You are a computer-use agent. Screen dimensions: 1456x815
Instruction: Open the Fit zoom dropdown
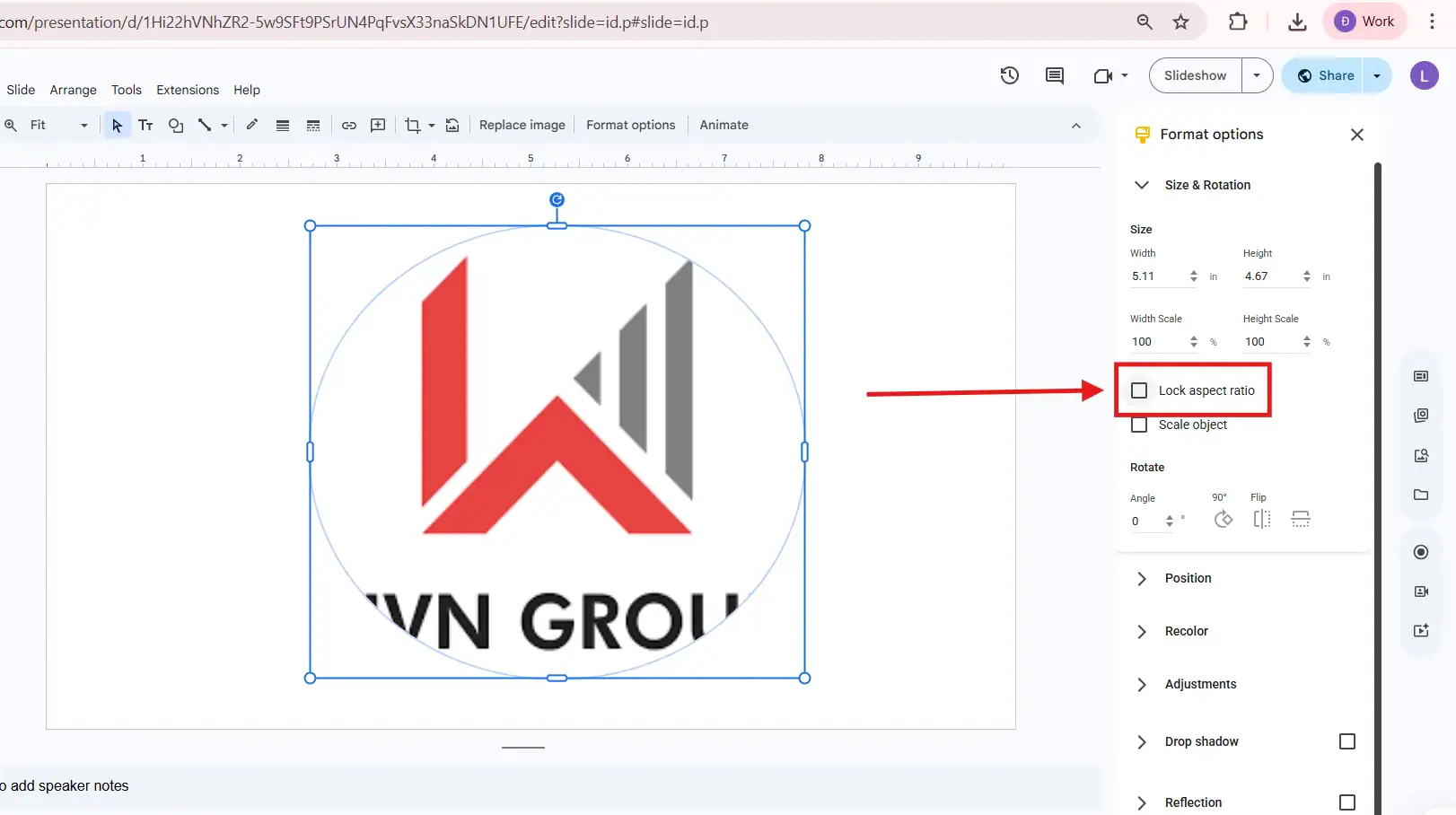tap(83, 125)
